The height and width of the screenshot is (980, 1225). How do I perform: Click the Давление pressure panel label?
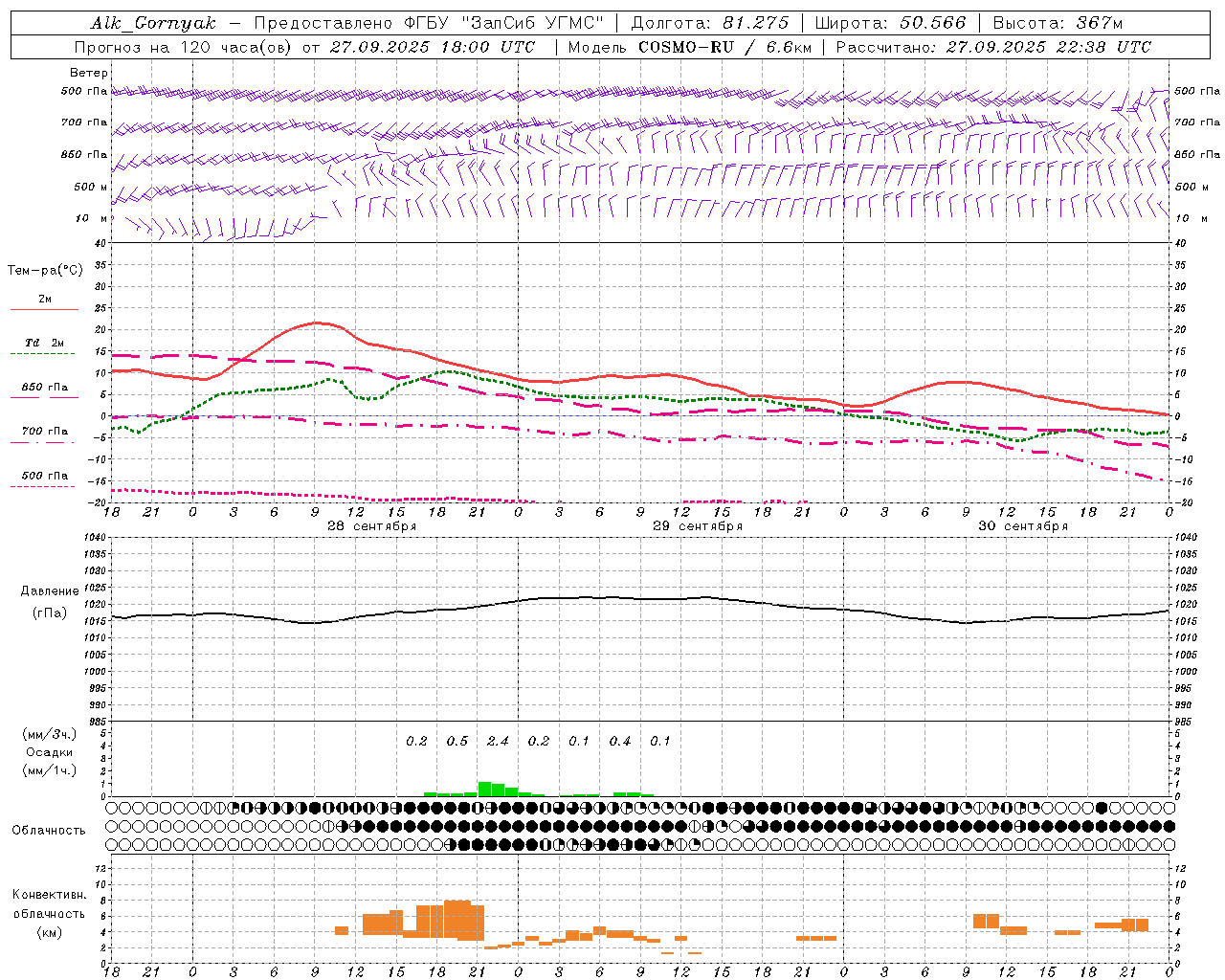tap(48, 591)
